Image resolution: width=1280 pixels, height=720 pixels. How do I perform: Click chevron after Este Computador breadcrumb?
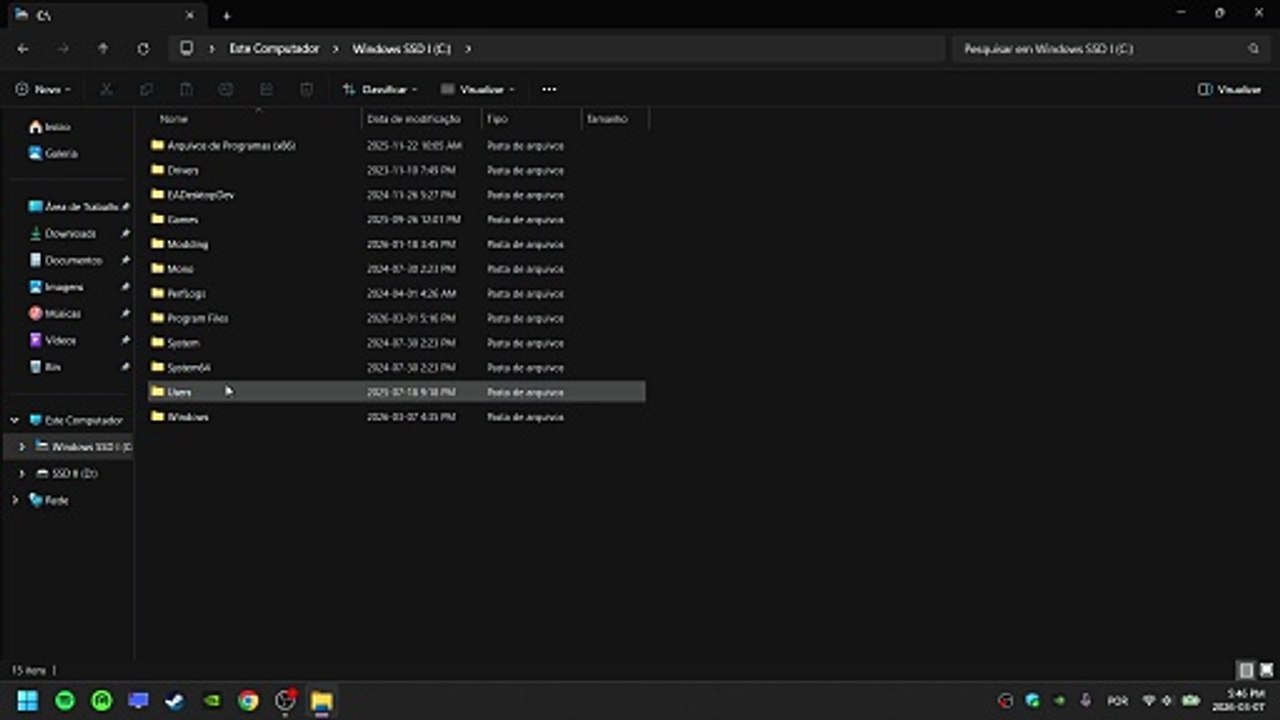click(336, 48)
